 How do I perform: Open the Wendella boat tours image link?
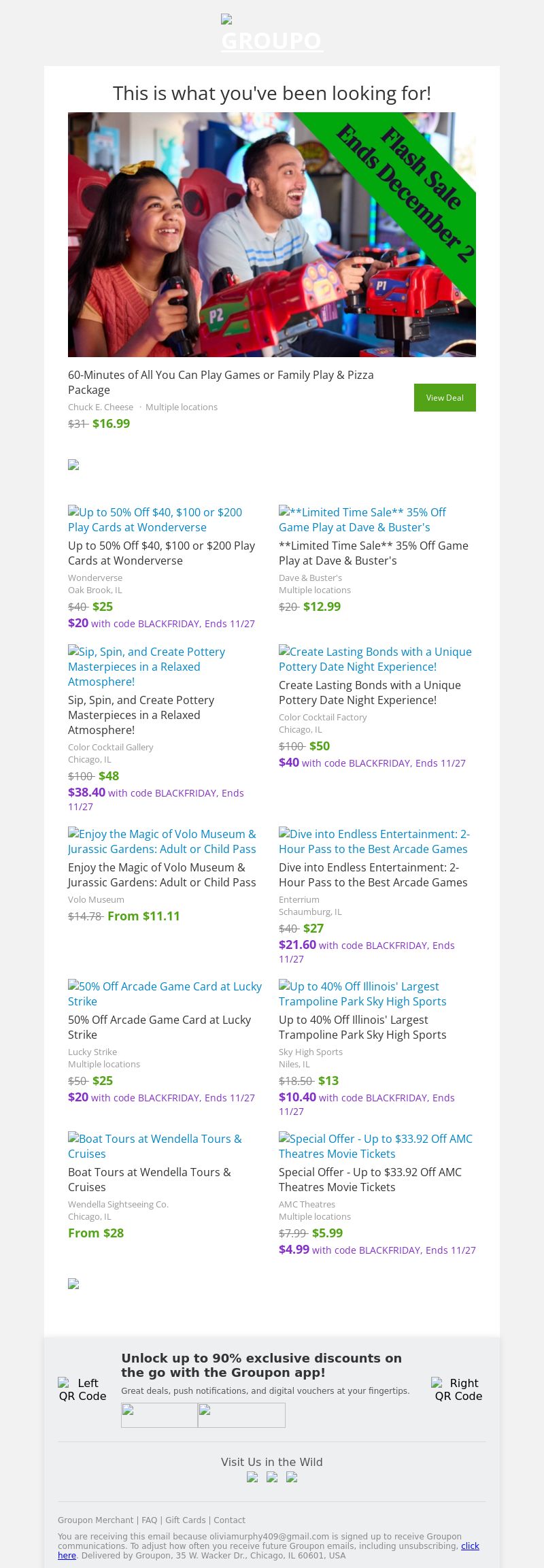(155, 1146)
